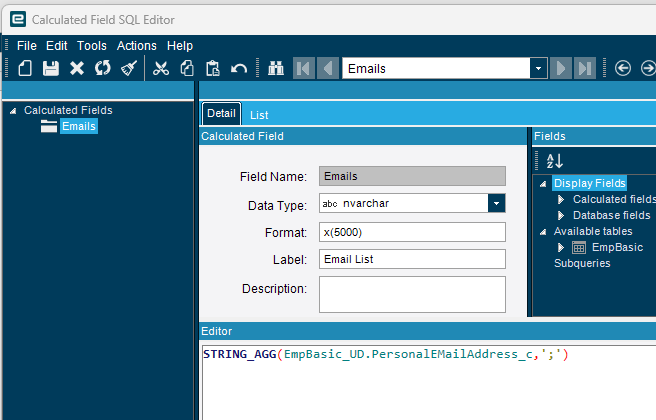Paste using the clipboard icon

213,68
